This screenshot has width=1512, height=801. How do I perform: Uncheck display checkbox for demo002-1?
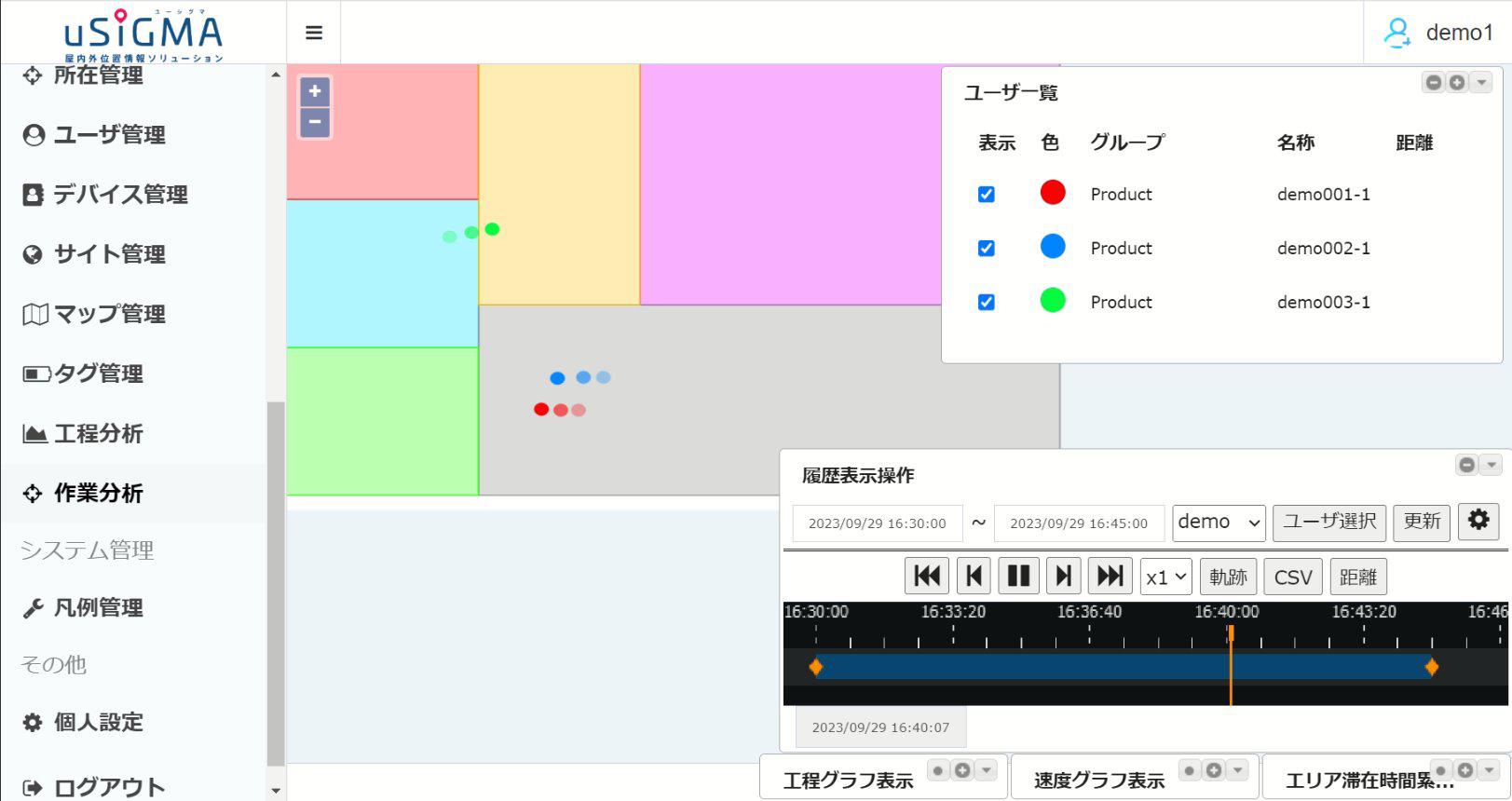click(986, 248)
